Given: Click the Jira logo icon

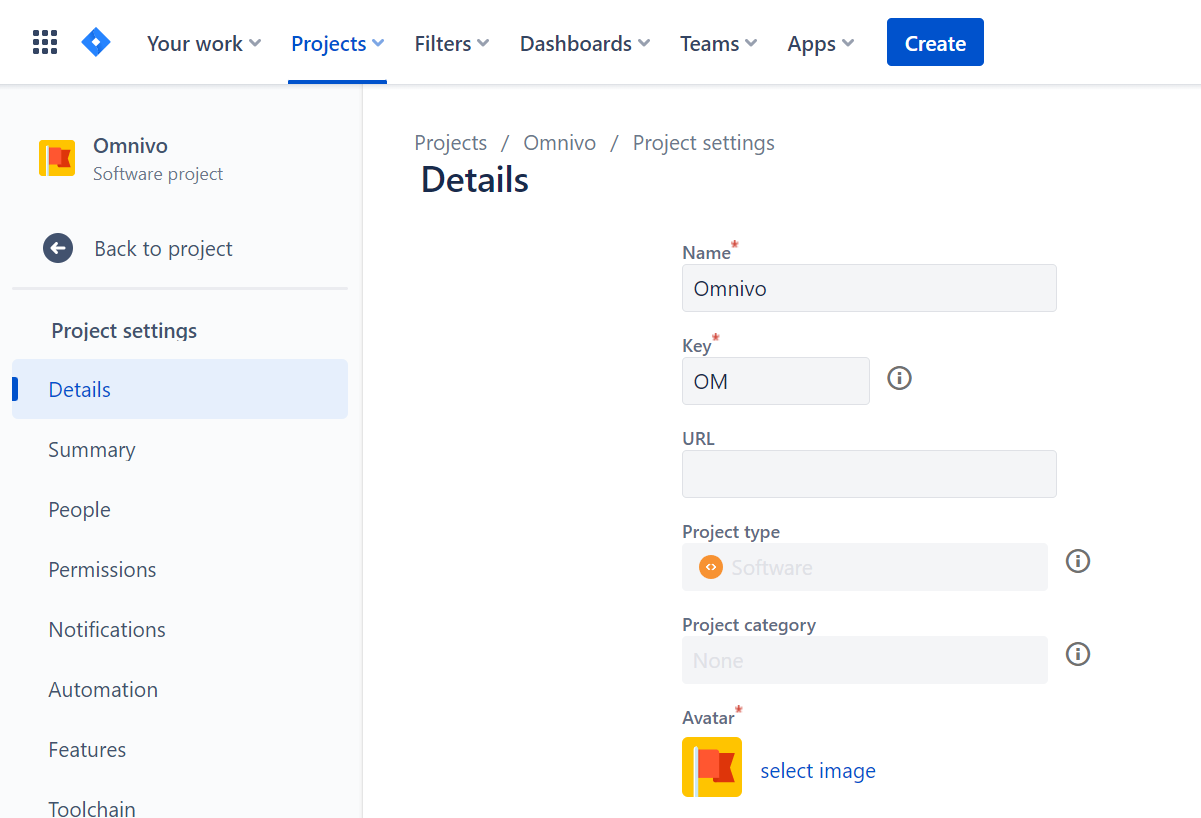Looking at the screenshot, I should [x=96, y=42].
